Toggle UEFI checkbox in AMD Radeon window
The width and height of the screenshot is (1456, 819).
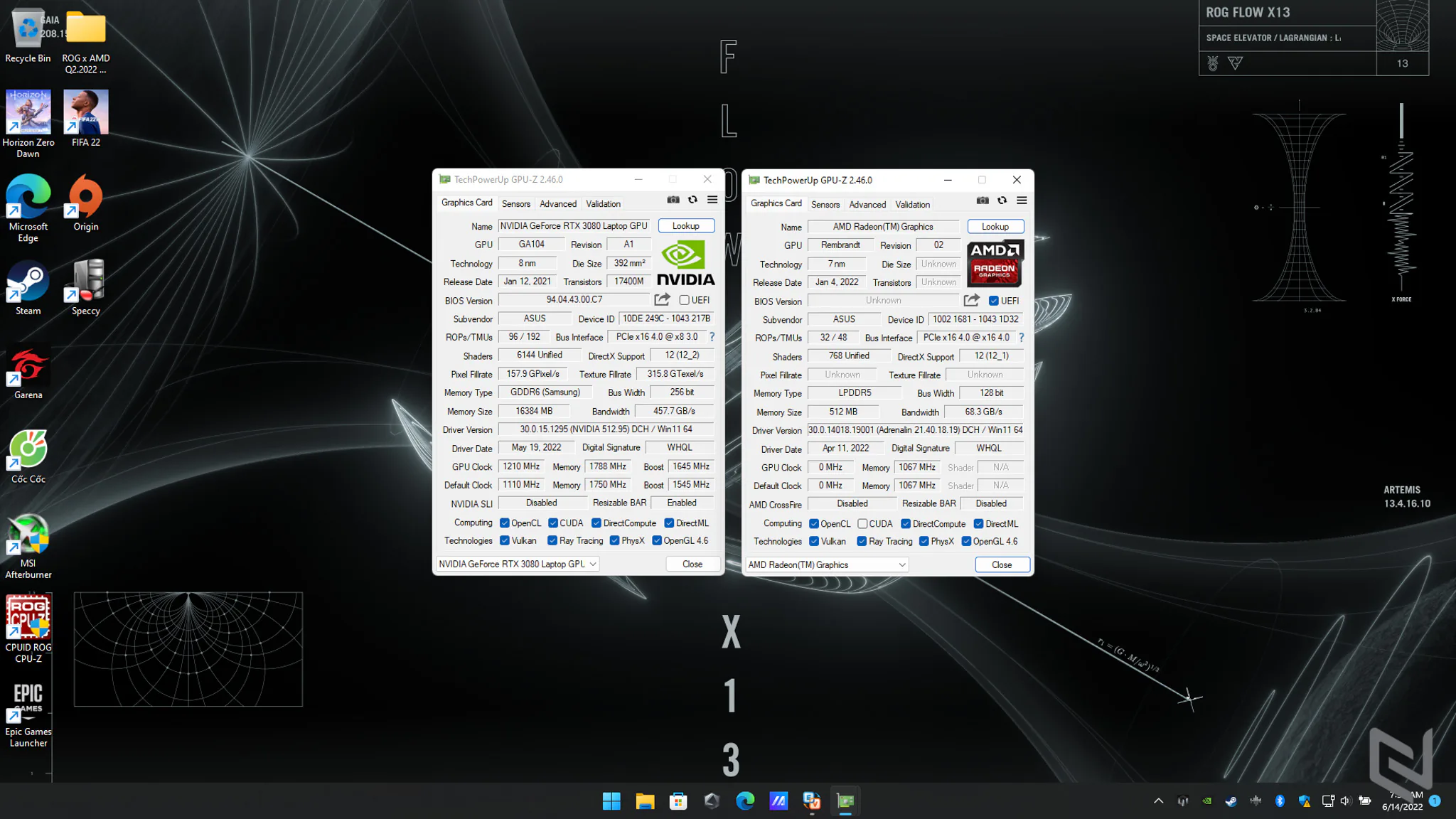tap(994, 301)
